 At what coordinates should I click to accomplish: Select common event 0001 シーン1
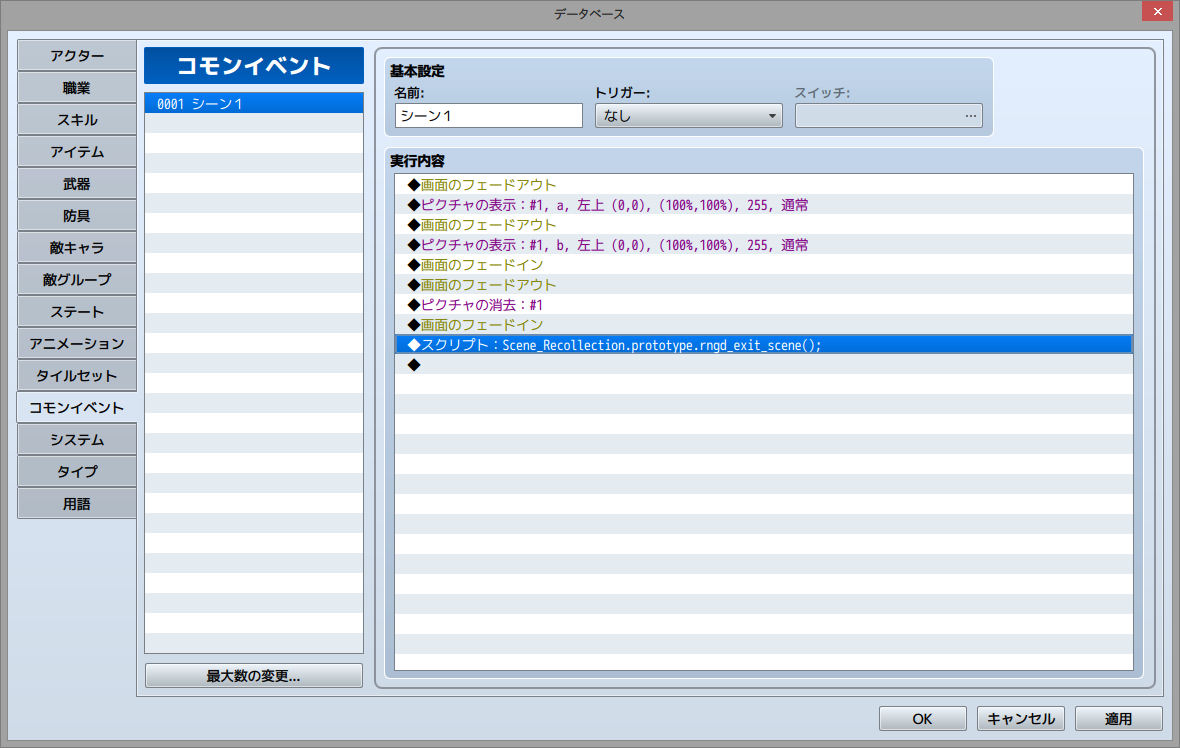pyautogui.click(x=254, y=104)
